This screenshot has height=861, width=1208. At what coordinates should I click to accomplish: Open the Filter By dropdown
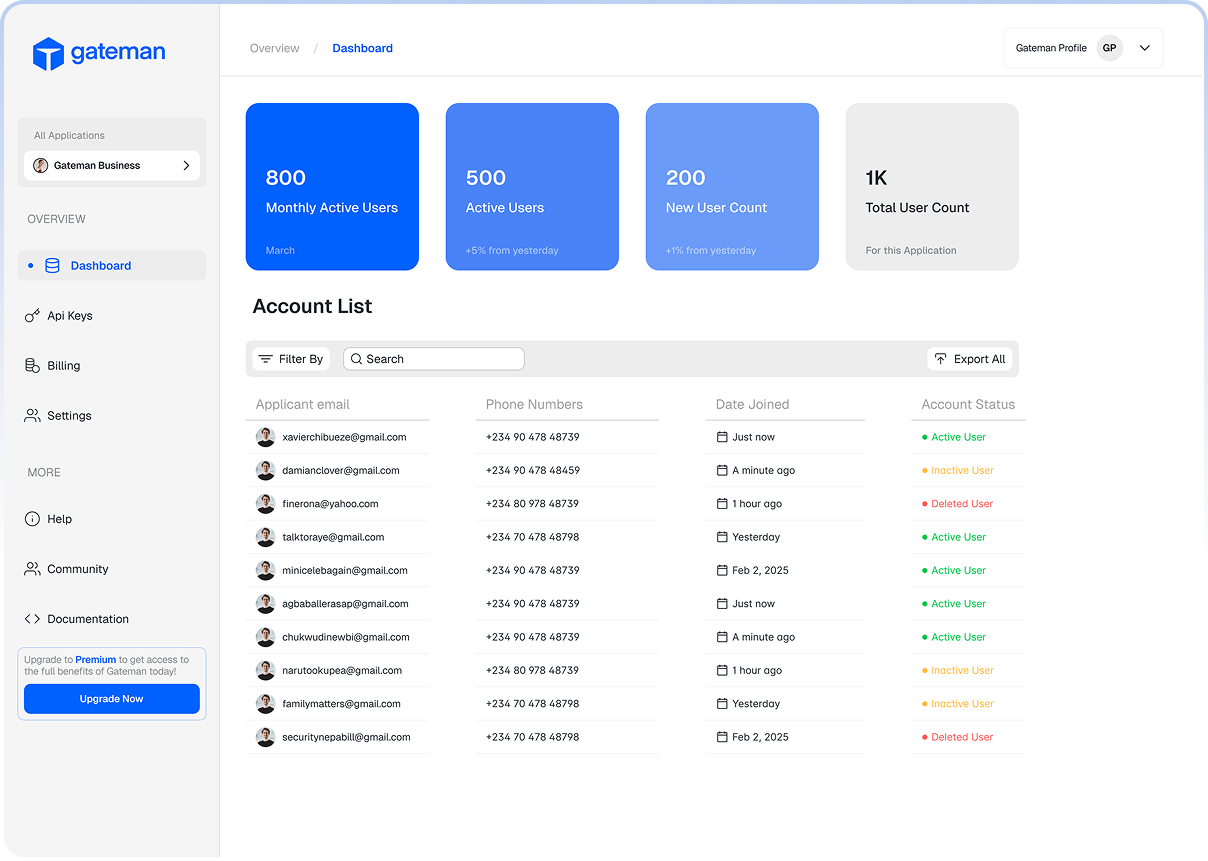tap(291, 359)
